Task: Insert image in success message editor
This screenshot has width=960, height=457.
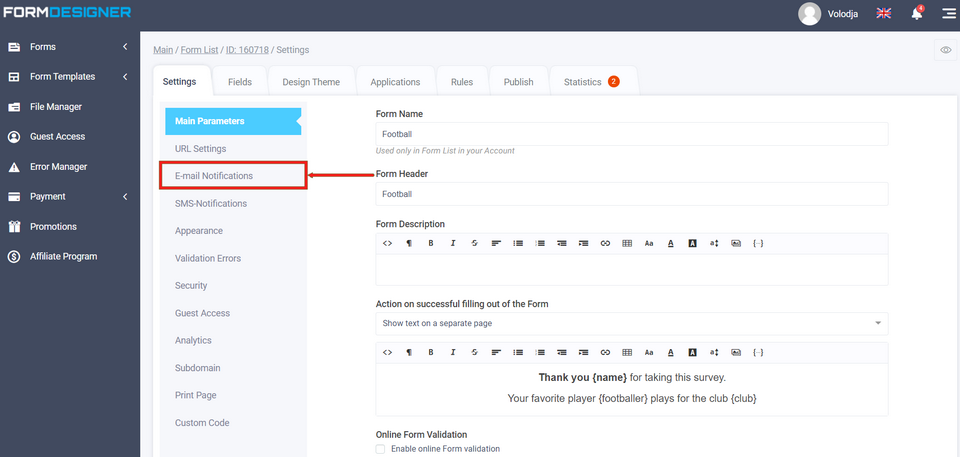Action: point(736,352)
